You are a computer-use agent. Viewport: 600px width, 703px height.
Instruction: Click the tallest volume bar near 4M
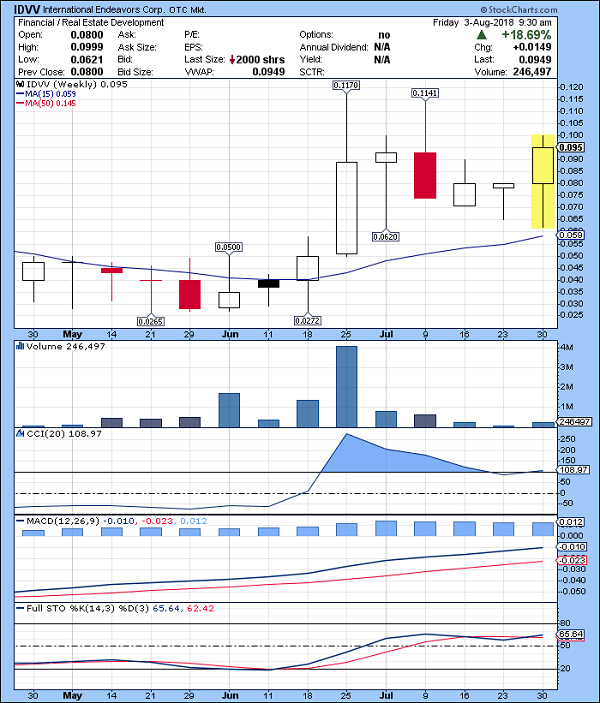click(347, 386)
